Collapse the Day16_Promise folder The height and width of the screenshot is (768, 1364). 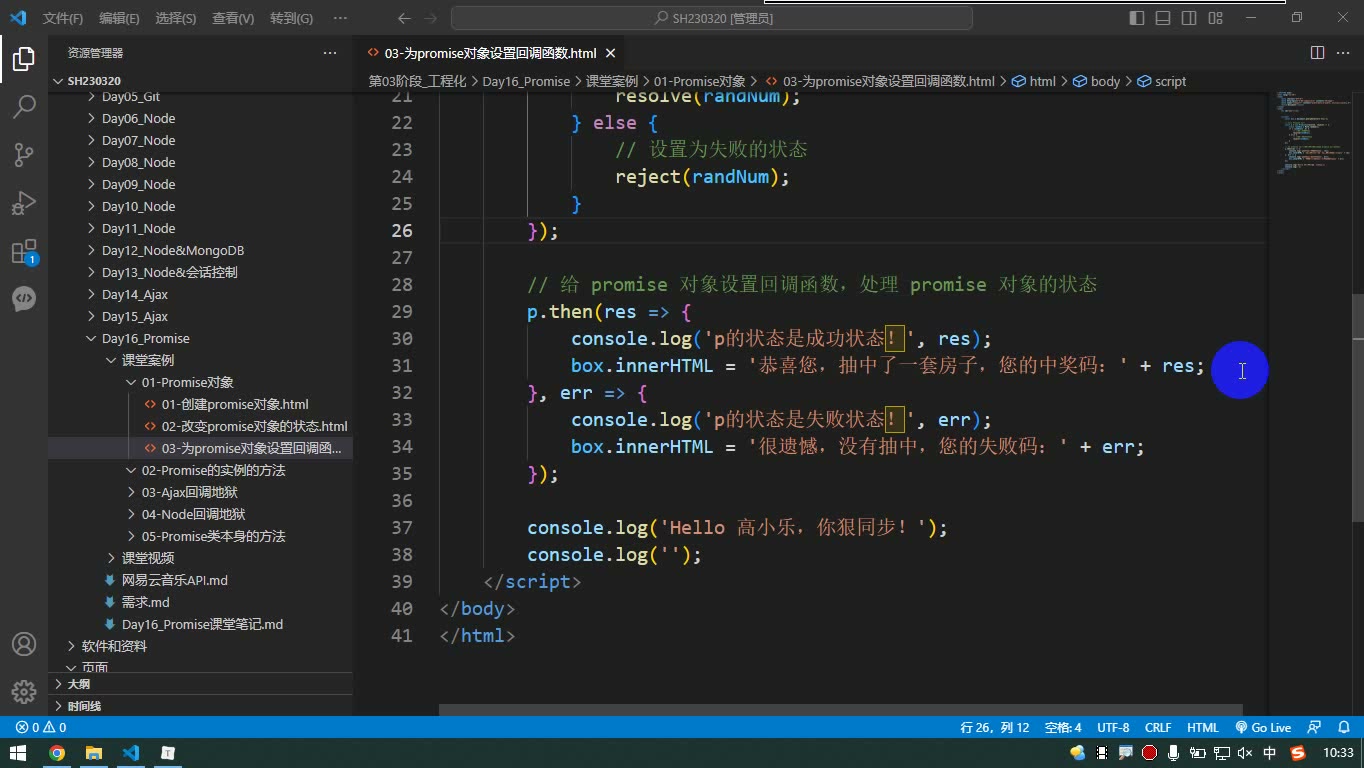point(200,338)
